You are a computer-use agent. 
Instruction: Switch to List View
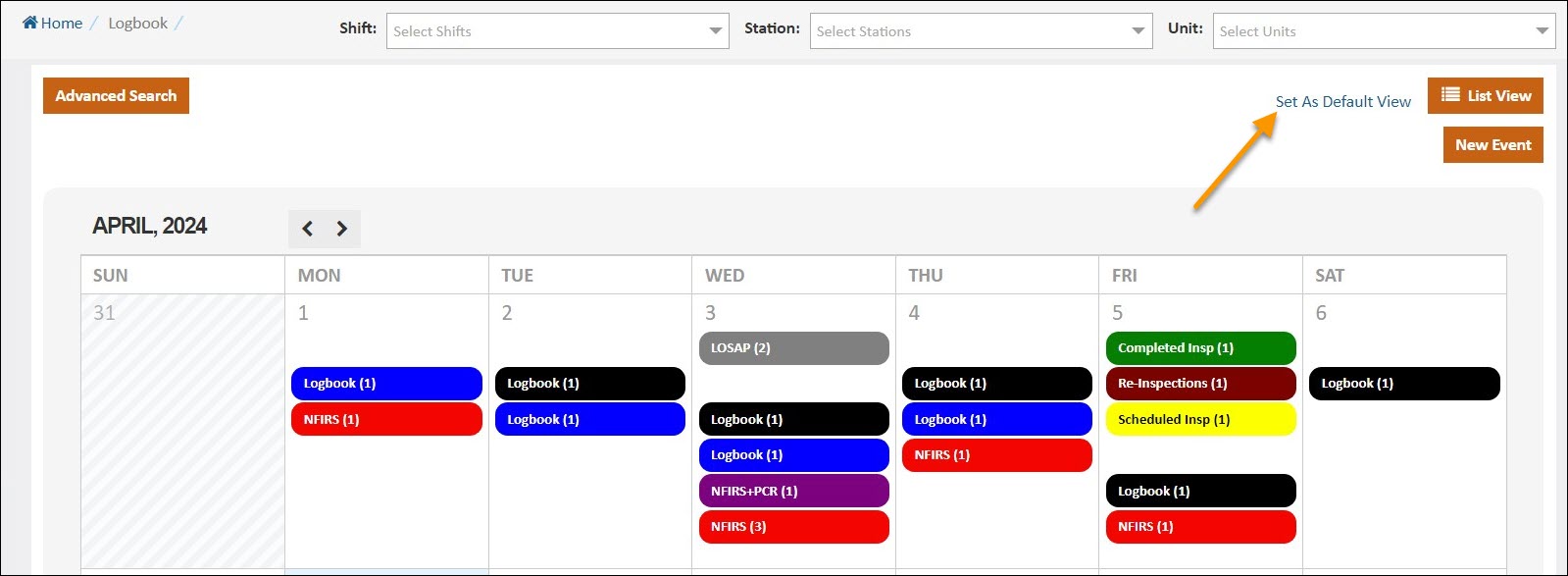(1485, 96)
